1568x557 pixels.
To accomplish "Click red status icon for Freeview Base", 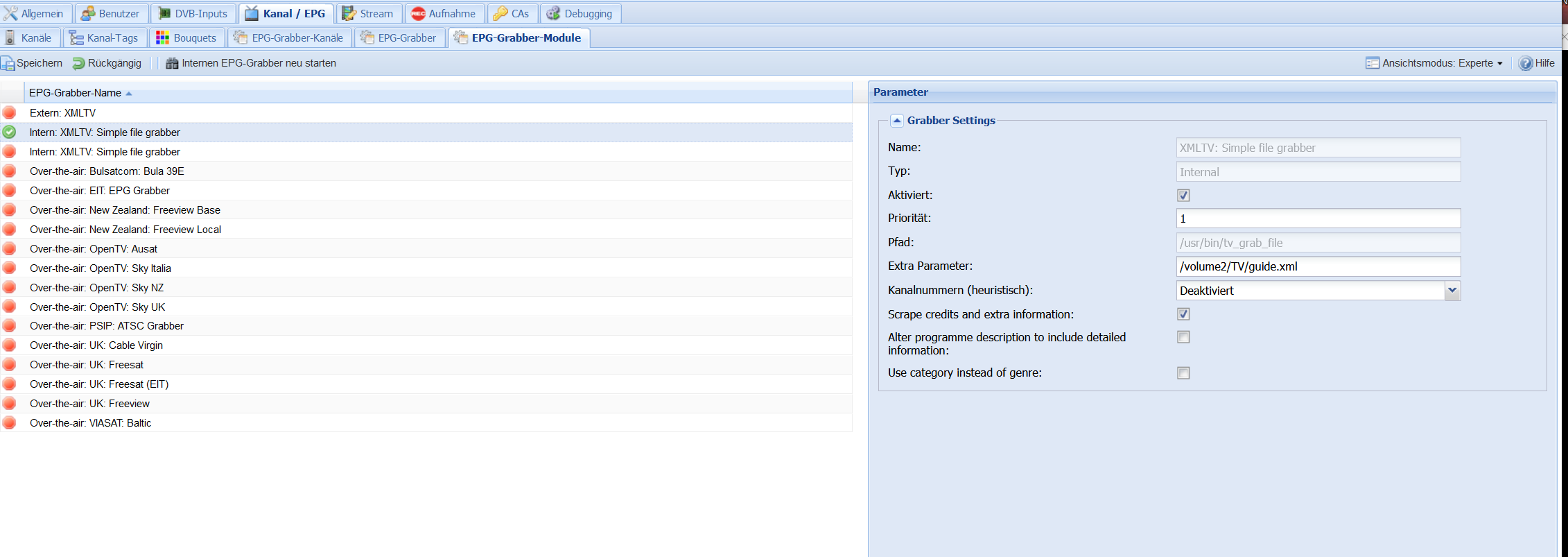I will coord(9,209).
